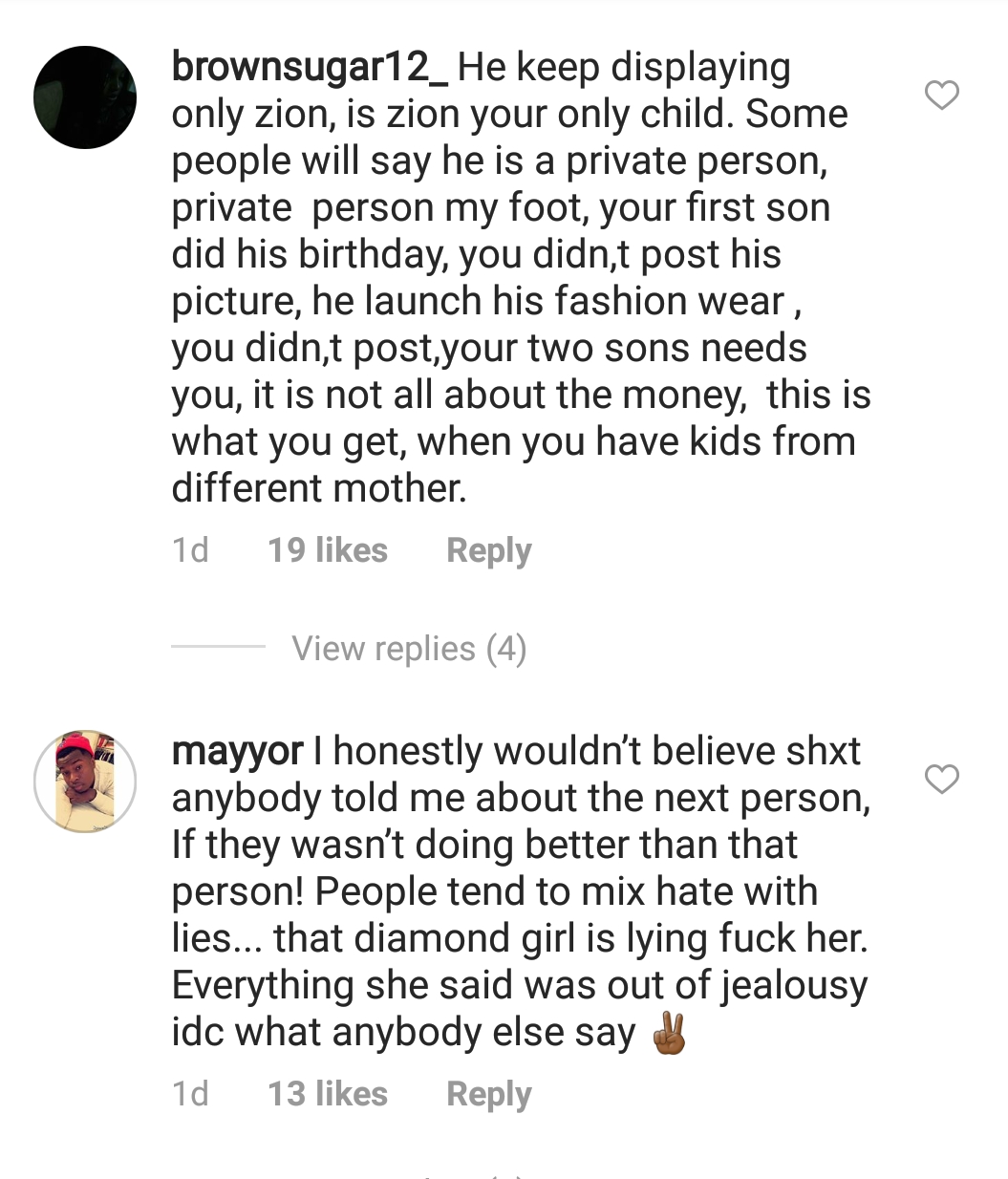
Task: Reply to the brownsugar12_ comment
Action: point(488,551)
